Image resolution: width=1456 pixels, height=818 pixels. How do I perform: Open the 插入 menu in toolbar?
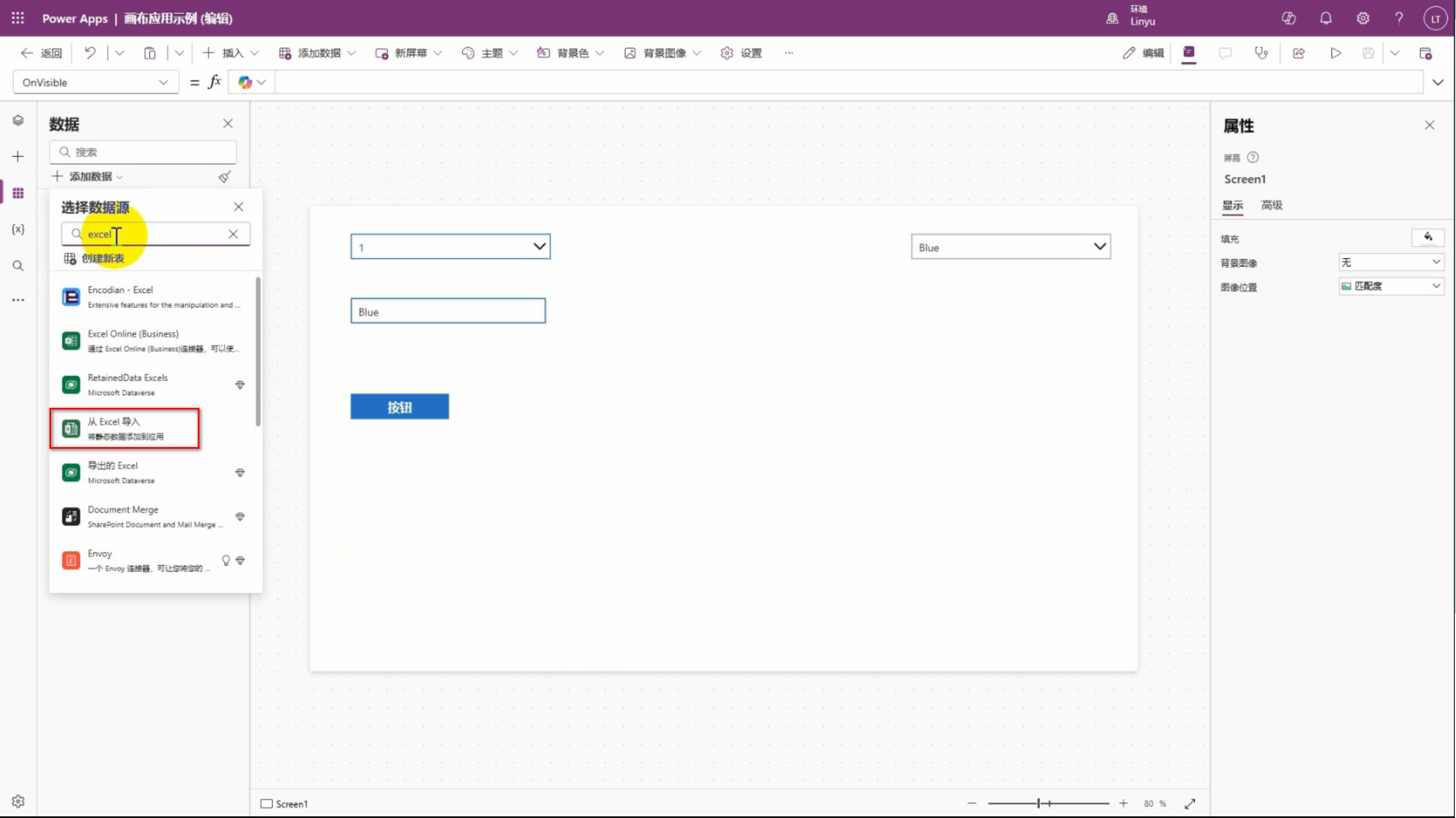(231, 53)
